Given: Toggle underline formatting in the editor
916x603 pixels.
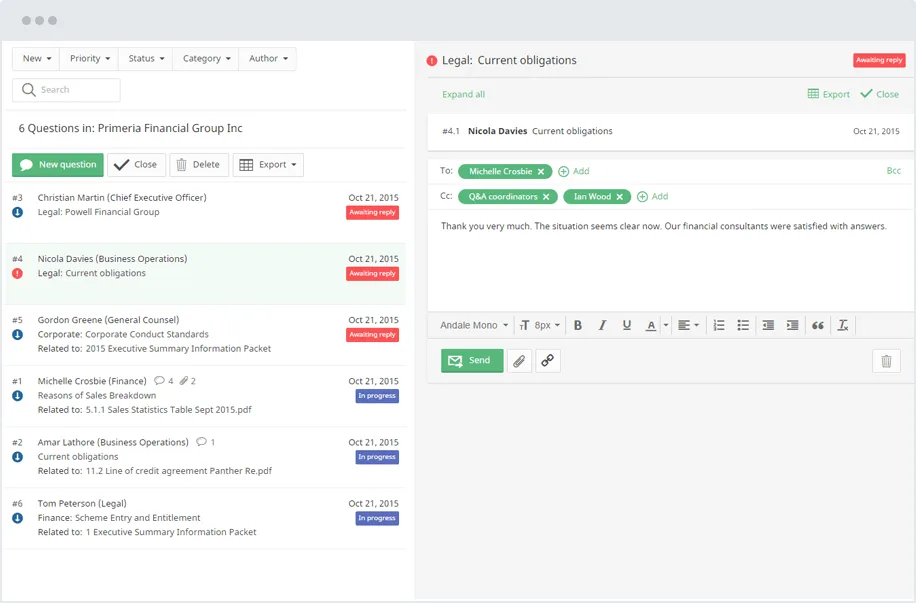Looking at the screenshot, I should pyautogui.click(x=627, y=324).
